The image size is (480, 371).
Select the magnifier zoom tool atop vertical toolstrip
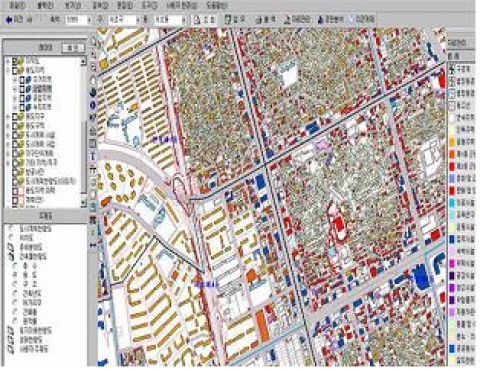coord(93,42)
